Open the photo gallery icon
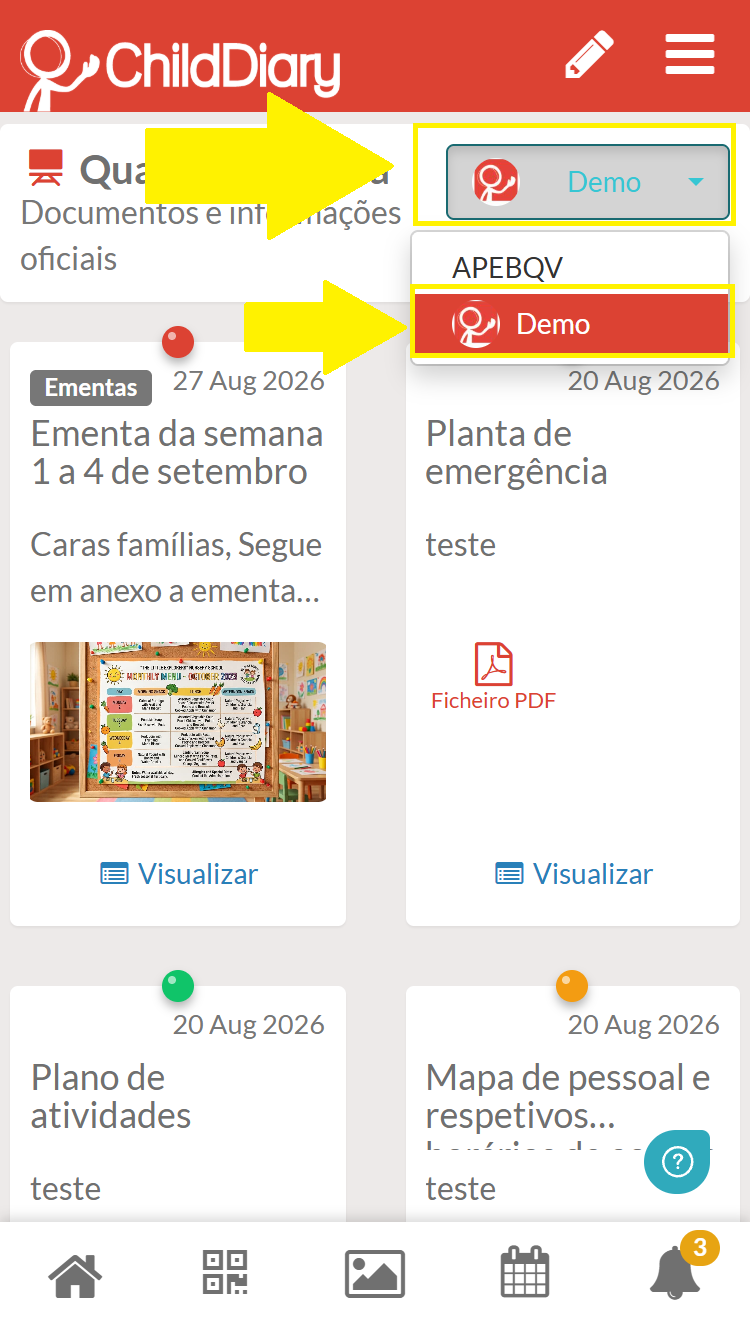 tap(375, 1275)
